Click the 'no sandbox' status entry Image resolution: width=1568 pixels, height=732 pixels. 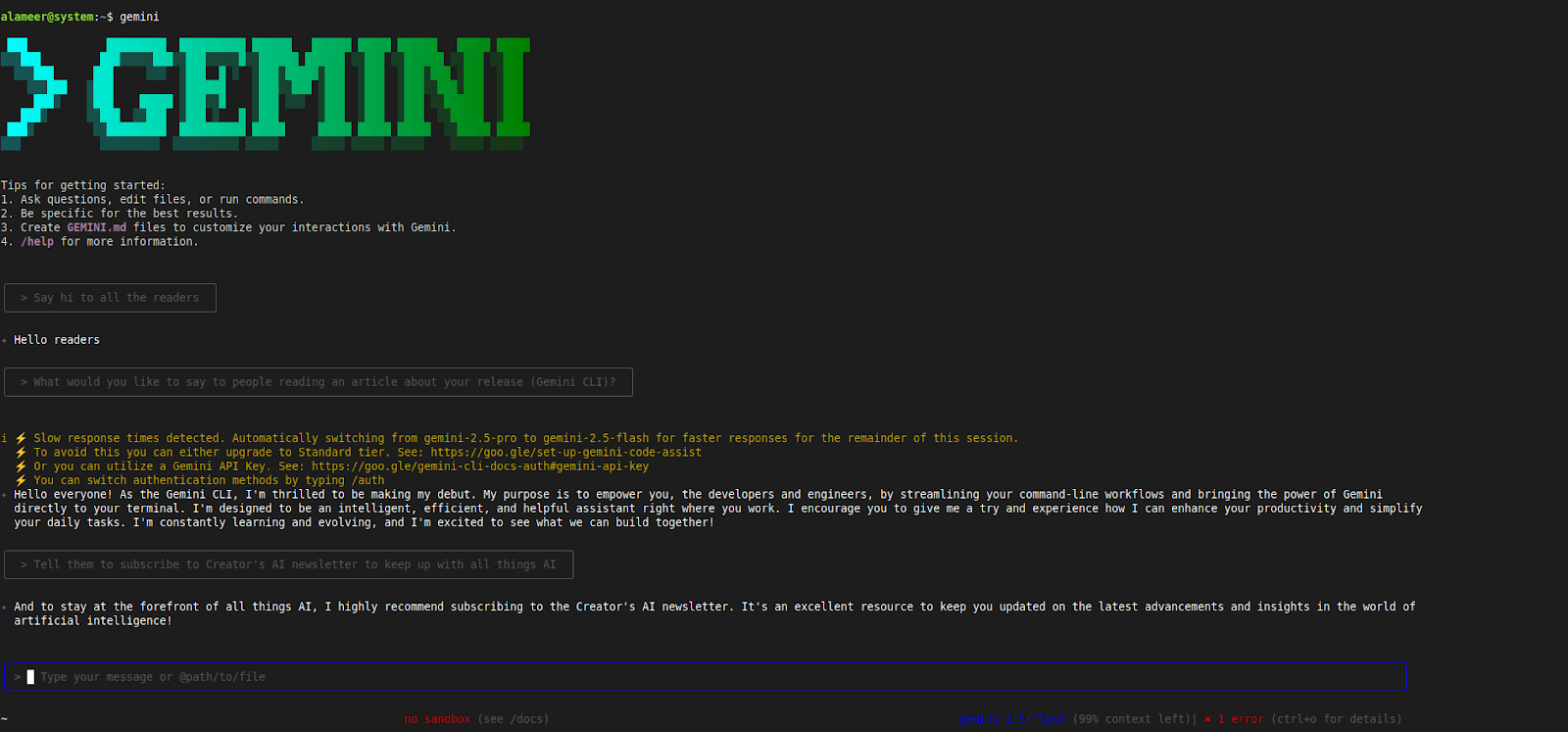coord(437,719)
